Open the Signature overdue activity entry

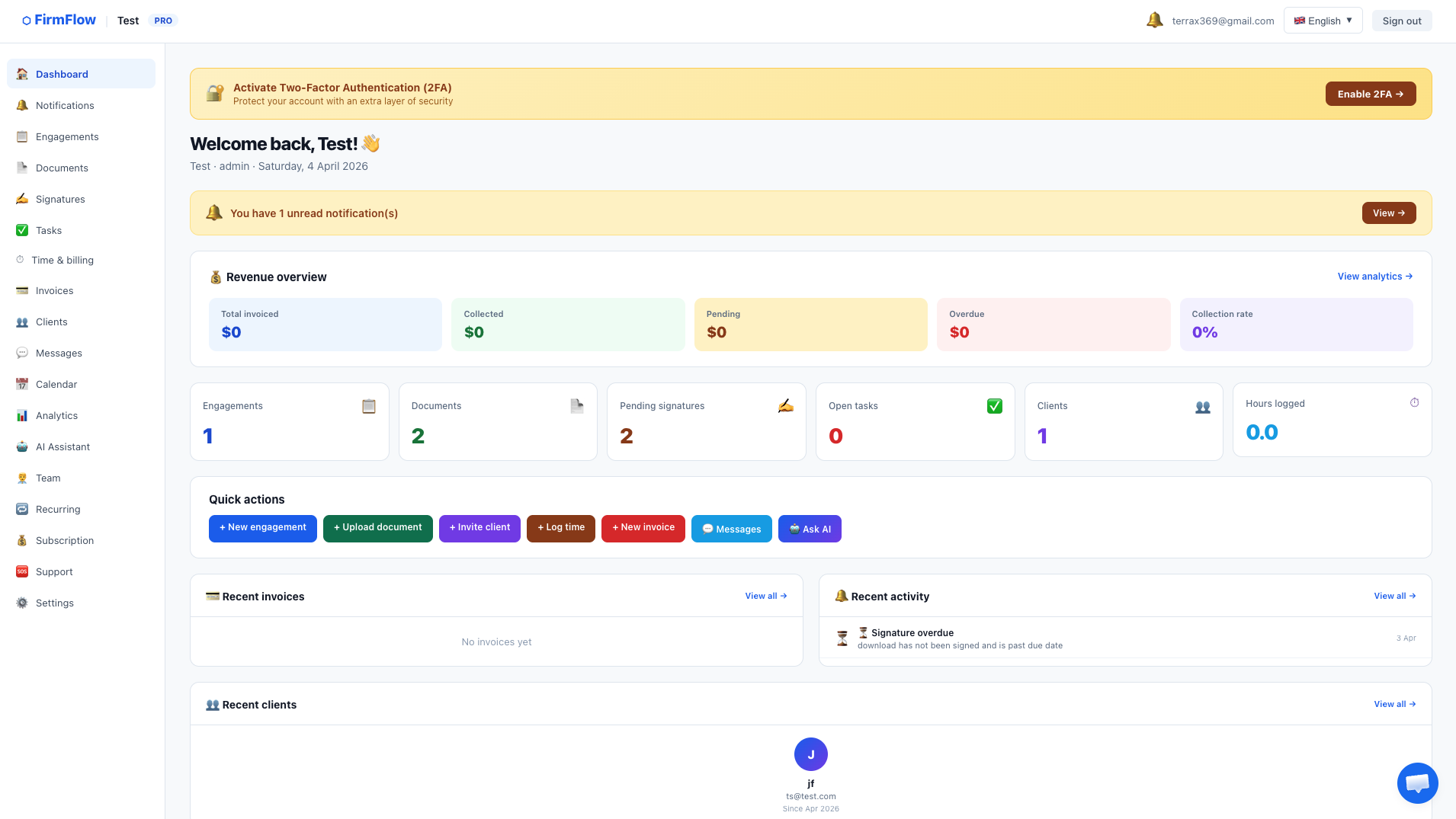[1125, 638]
